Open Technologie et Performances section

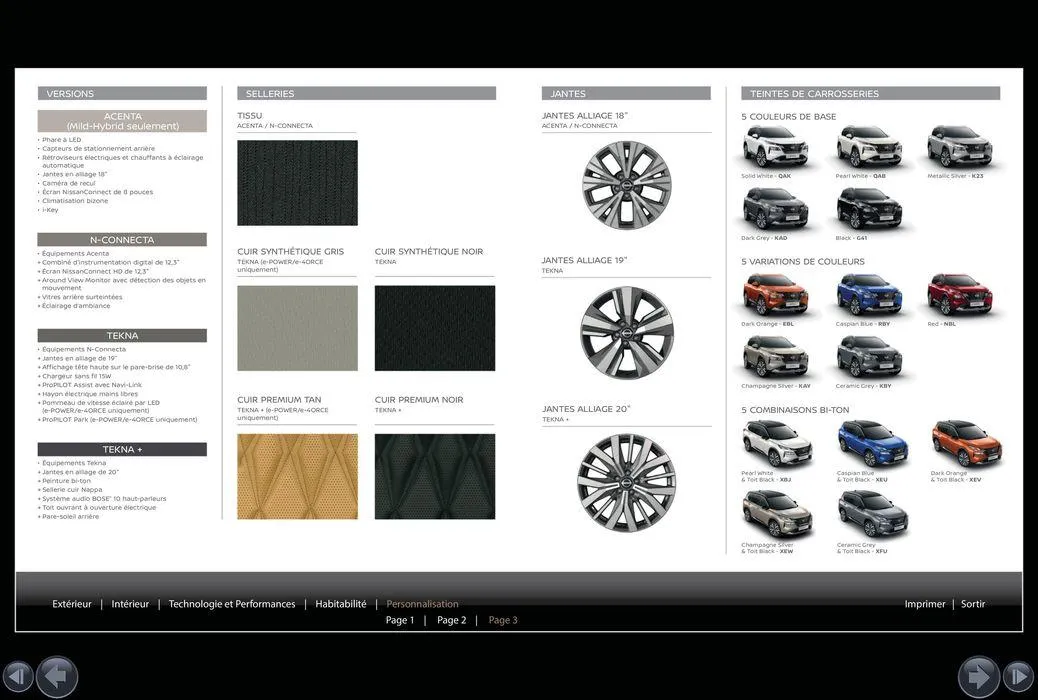pos(232,604)
